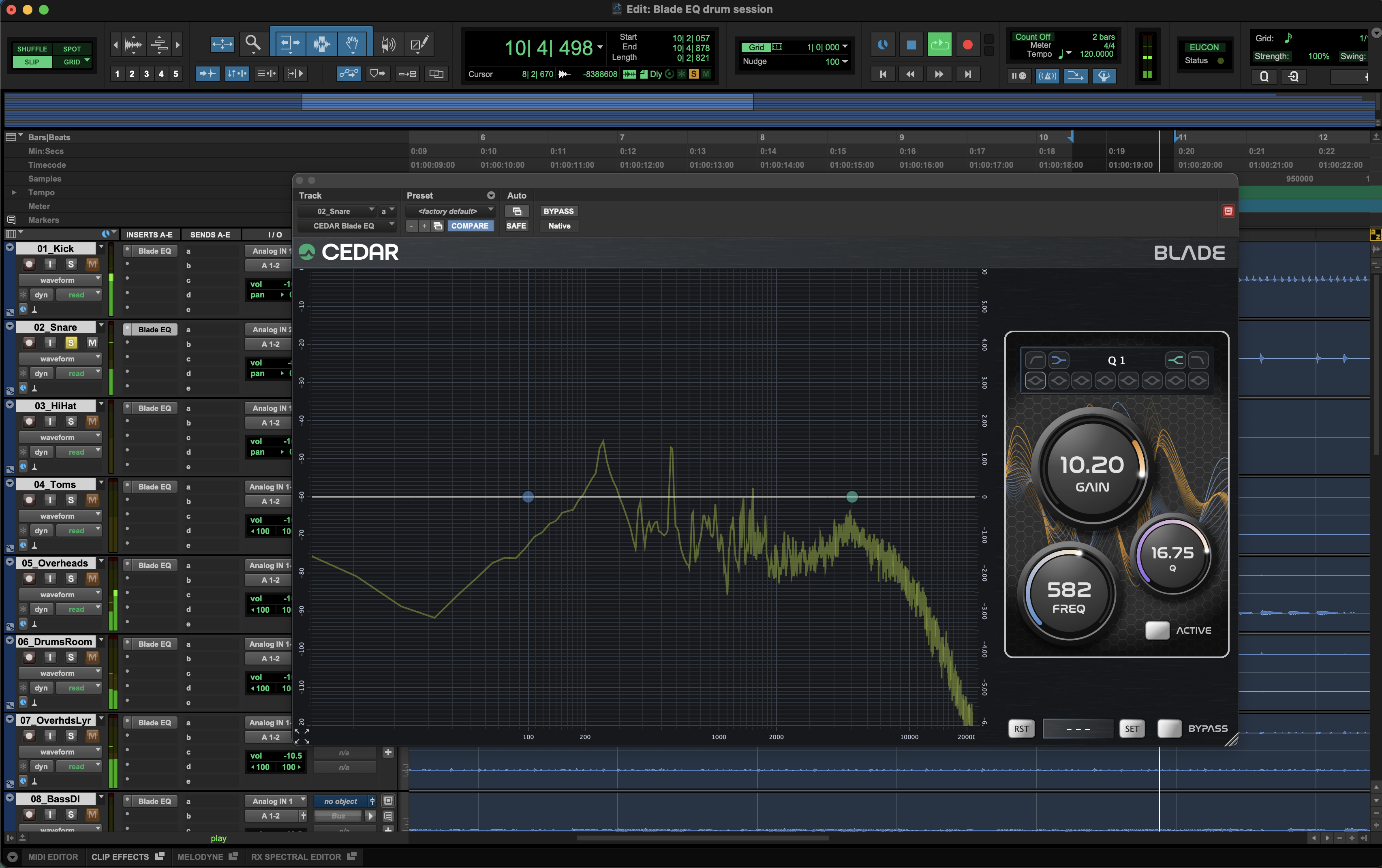The width and height of the screenshot is (1382, 868).
Task: Toggle Tab to Transients button
Action: click(x=207, y=73)
